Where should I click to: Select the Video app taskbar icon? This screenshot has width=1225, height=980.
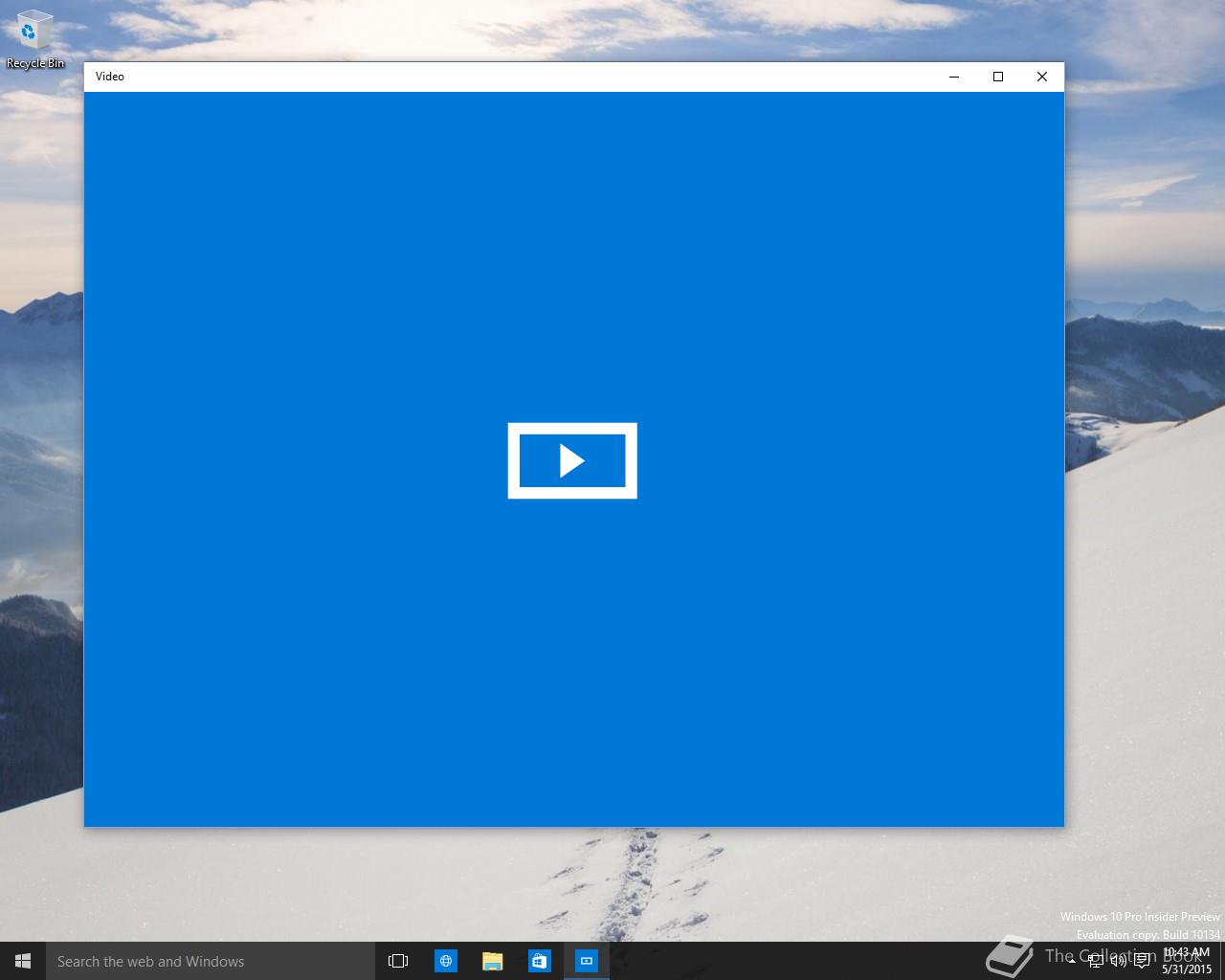(x=587, y=961)
